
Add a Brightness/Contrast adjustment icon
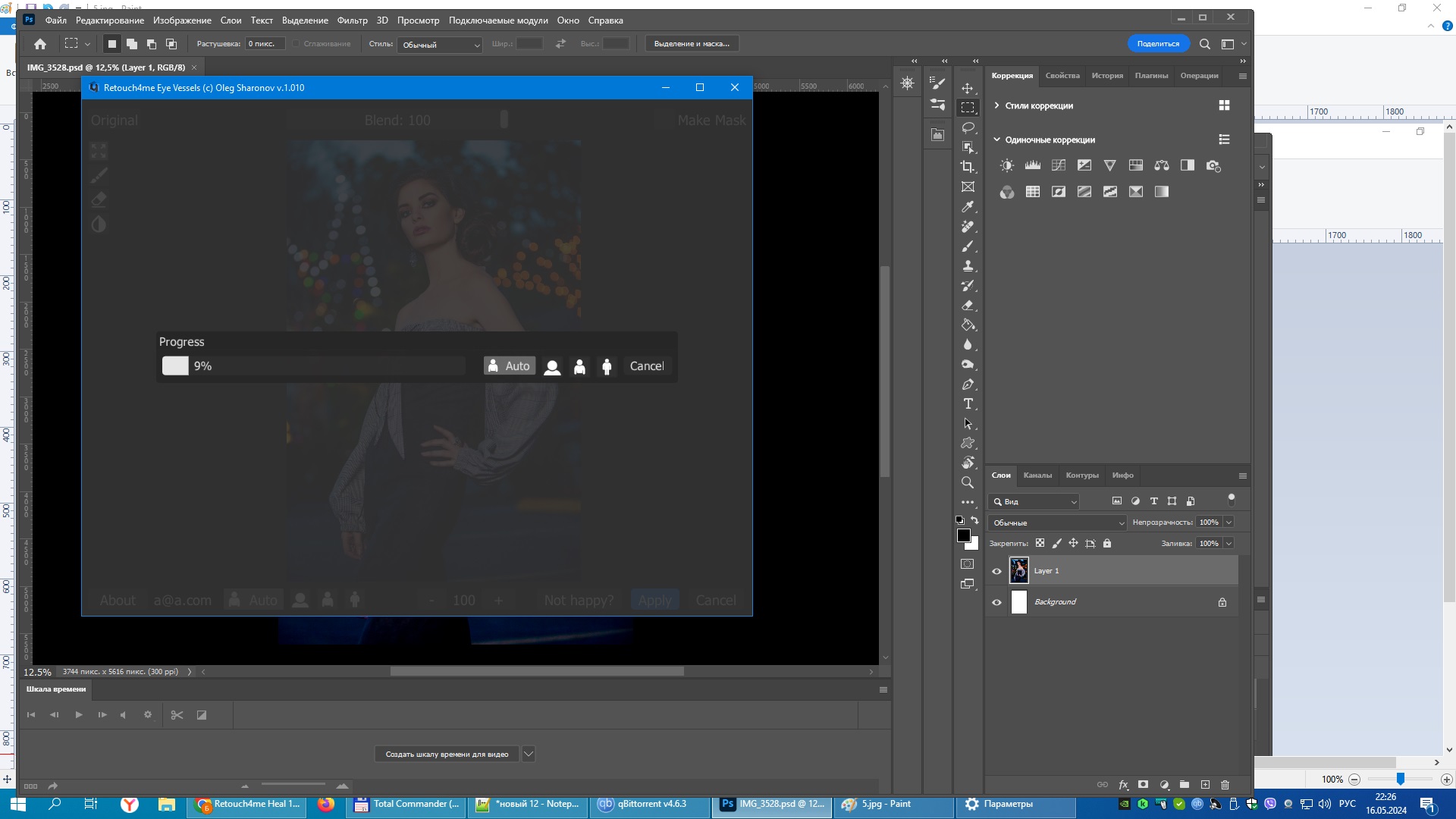pos(1006,165)
